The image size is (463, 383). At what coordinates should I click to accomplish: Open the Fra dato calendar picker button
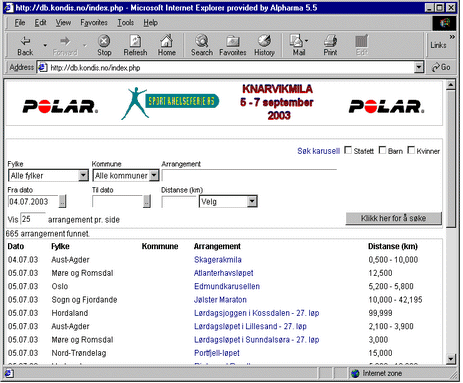tap(62, 201)
